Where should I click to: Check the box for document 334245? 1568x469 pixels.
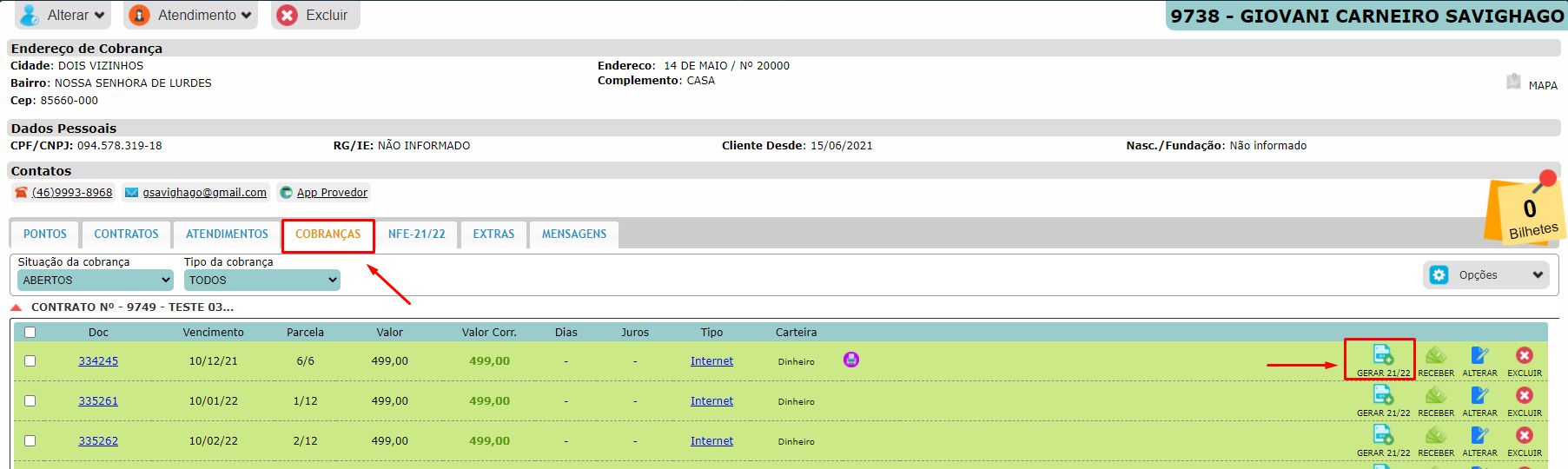pos(30,360)
